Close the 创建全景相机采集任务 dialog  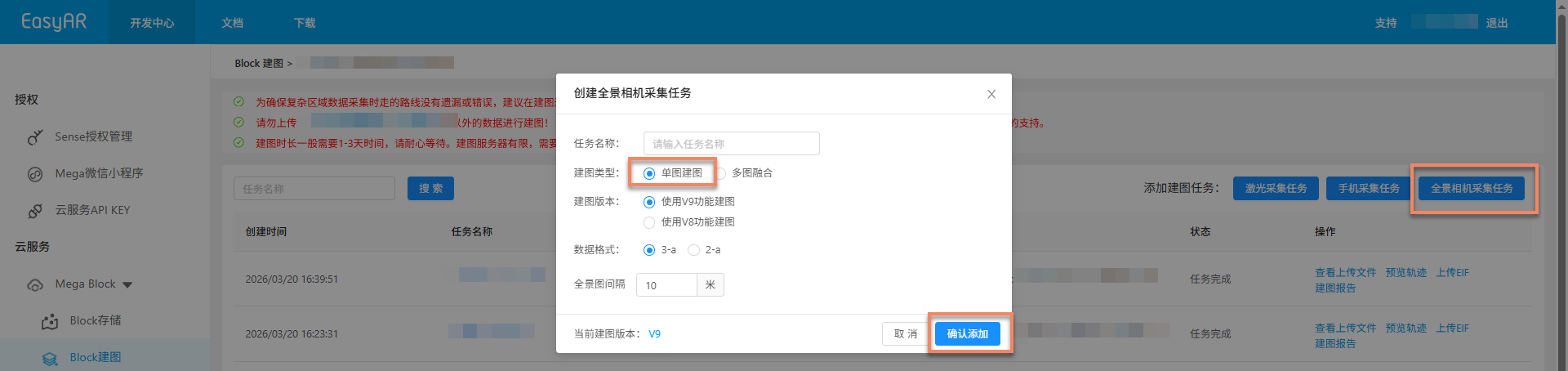(991, 94)
